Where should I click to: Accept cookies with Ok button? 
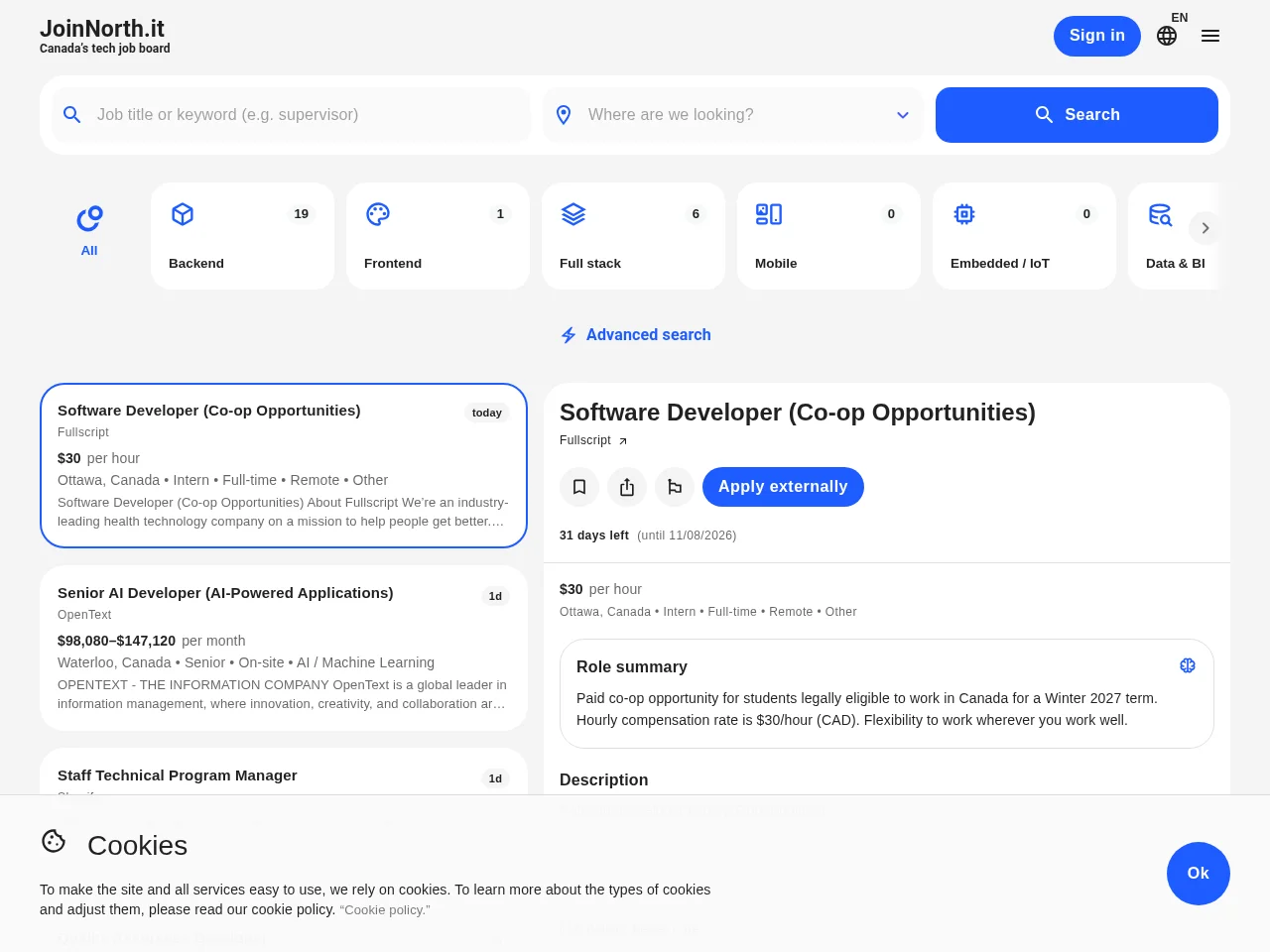click(x=1199, y=874)
